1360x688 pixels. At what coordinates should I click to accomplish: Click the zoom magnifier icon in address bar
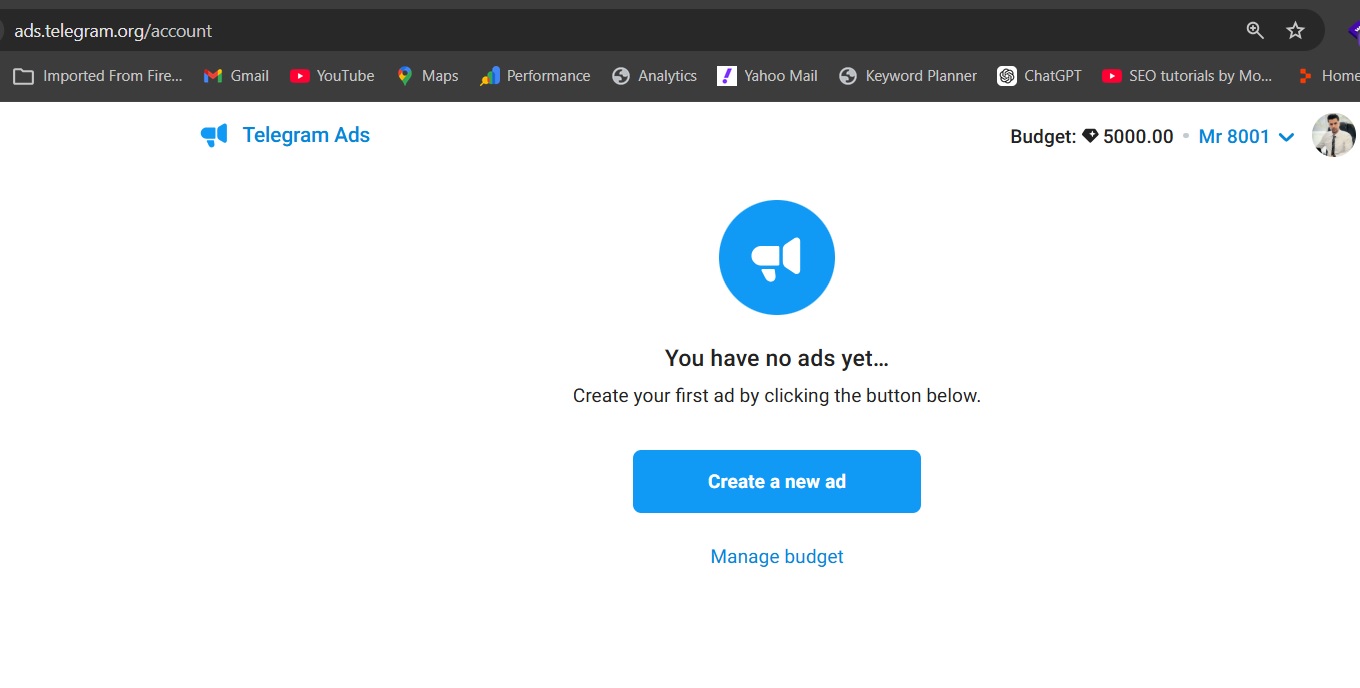click(x=1255, y=31)
